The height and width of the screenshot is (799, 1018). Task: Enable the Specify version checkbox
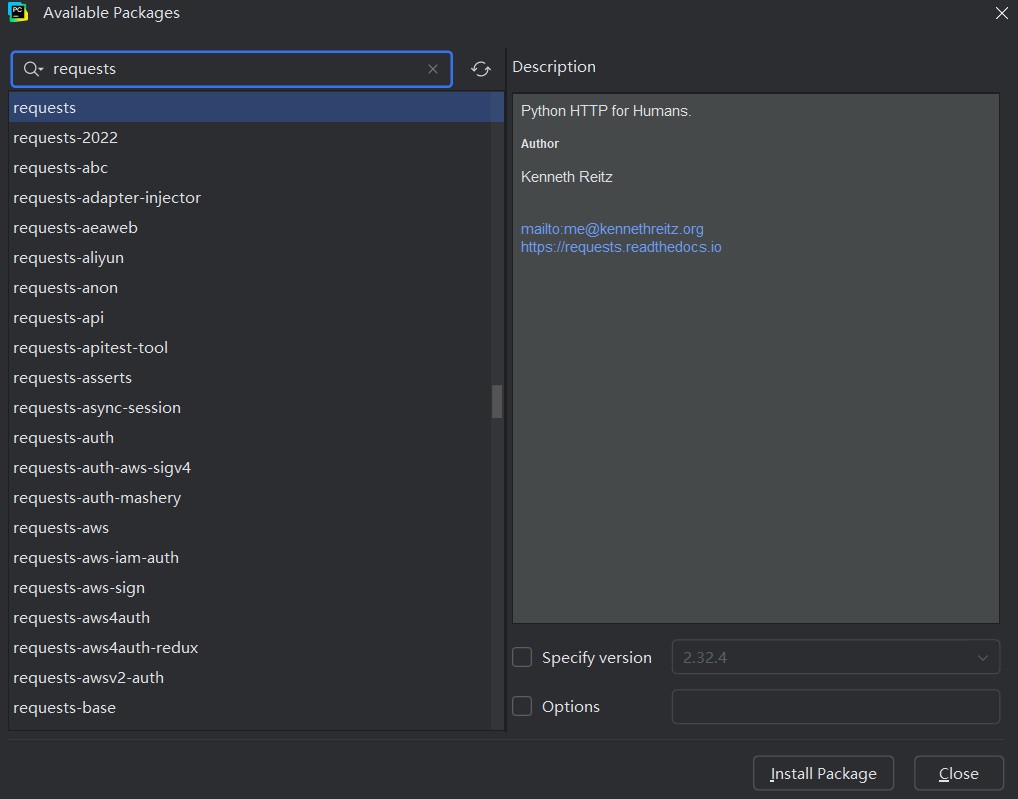522,657
